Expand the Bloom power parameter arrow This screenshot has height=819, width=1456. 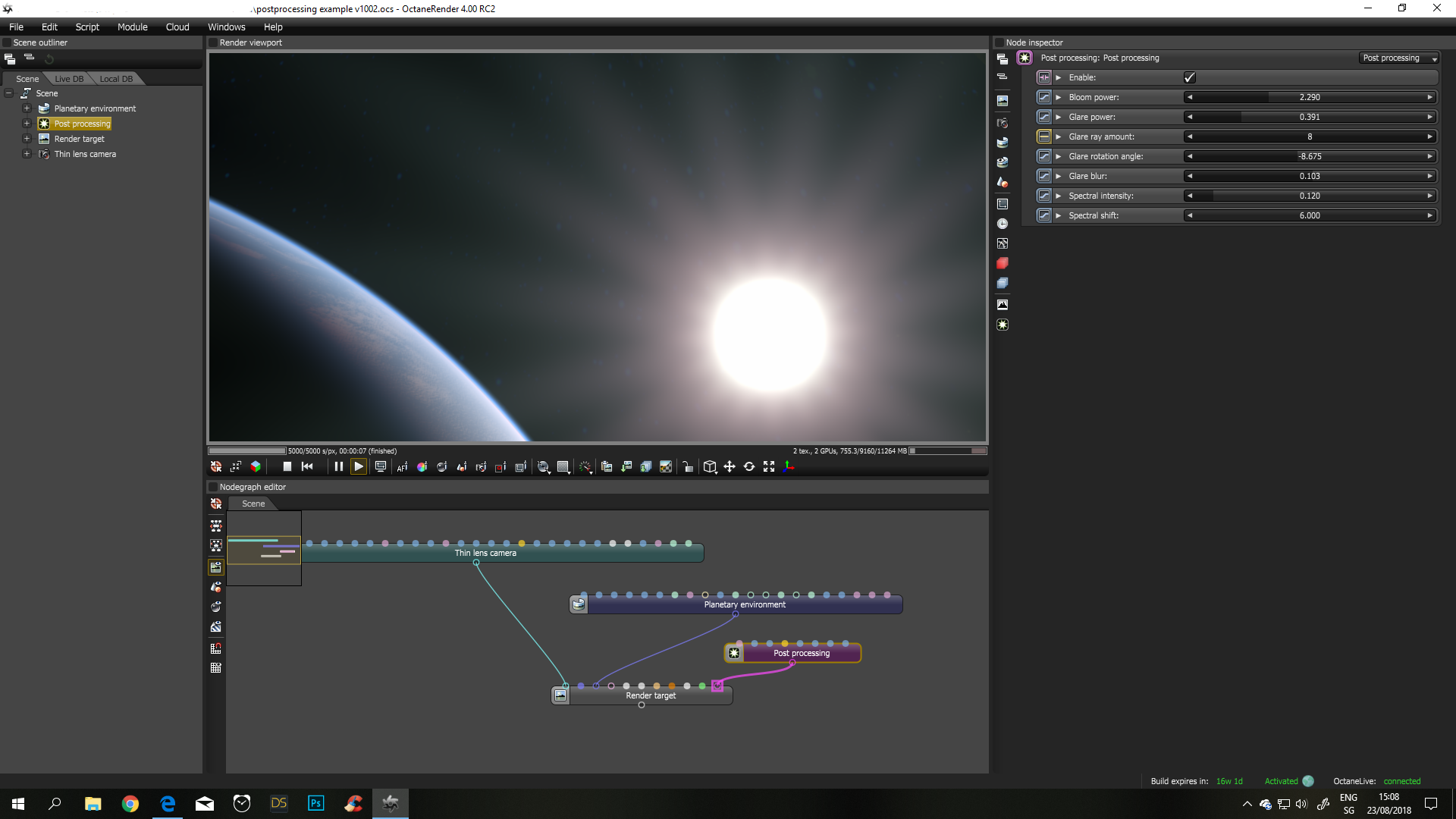click(x=1059, y=97)
